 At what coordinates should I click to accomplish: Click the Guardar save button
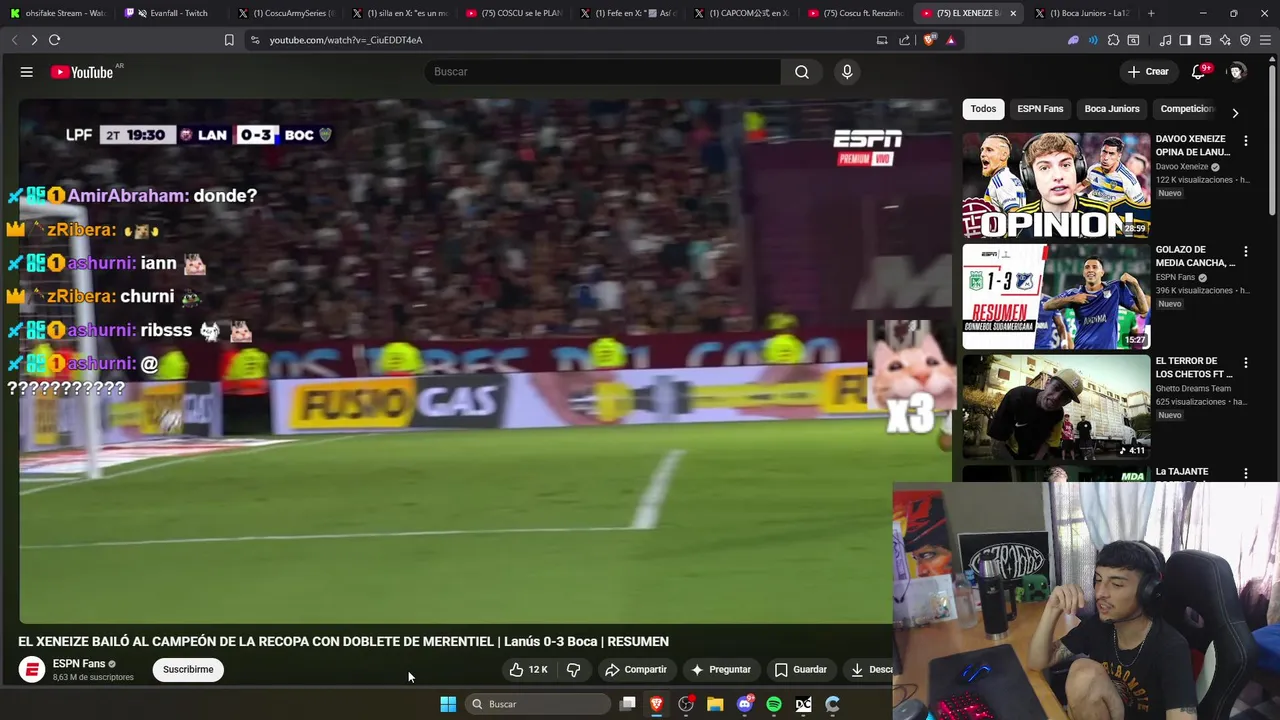[x=801, y=670]
